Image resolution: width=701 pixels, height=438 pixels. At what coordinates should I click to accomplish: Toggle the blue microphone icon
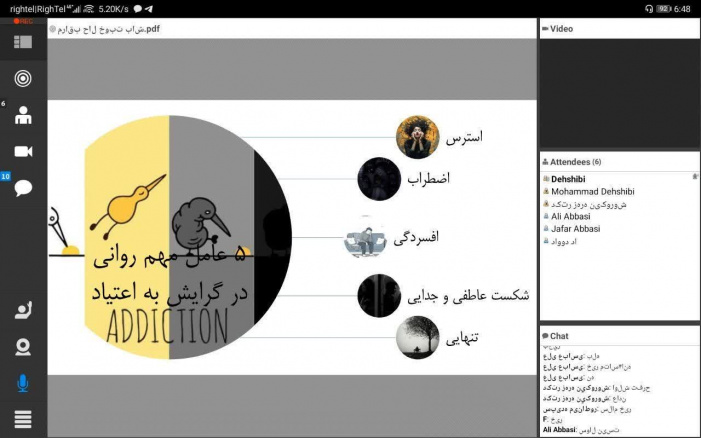(x=23, y=383)
